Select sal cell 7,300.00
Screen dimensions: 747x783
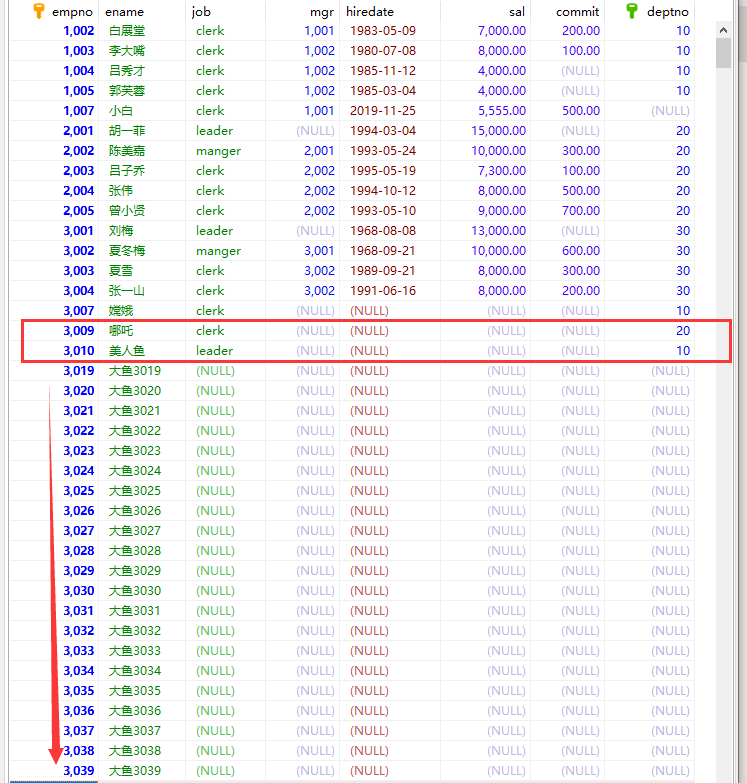[x=485, y=171]
